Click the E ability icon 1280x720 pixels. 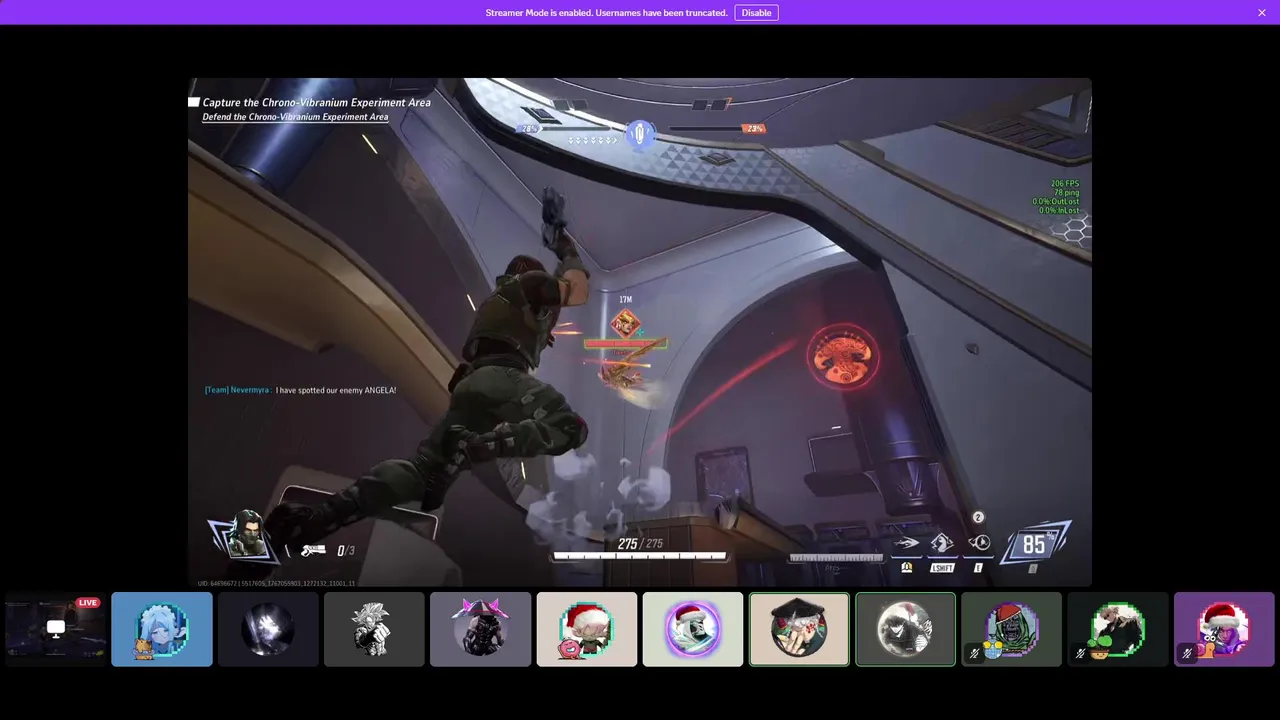[x=979, y=544]
